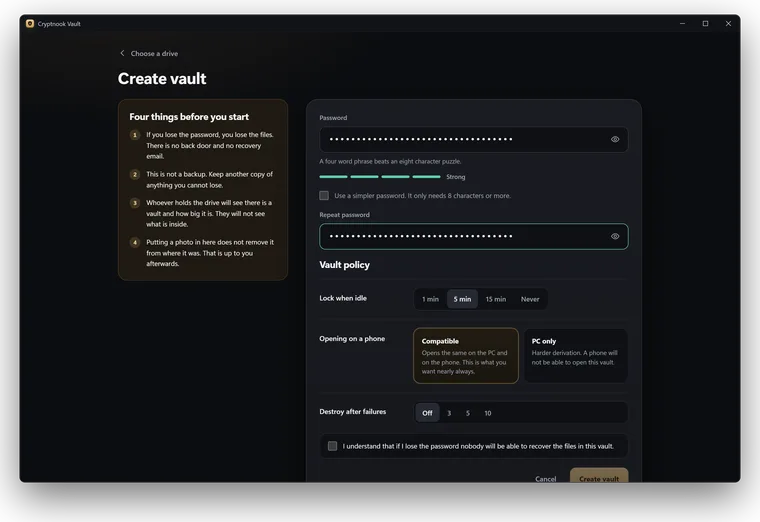
Task: Click numbered badge 1 about losing the password
Action: tap(135, 135)
